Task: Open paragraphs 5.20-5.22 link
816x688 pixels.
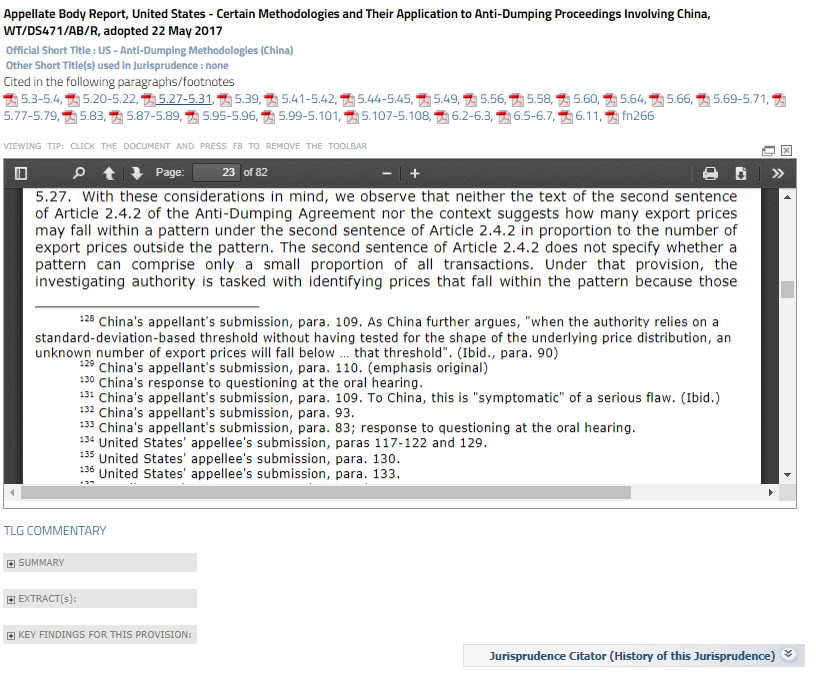Action: coord(109,99)
